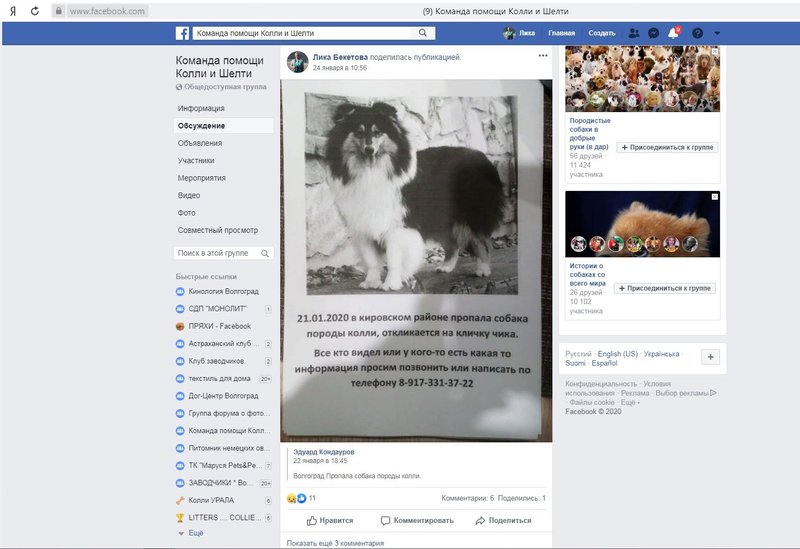
Task: Open post options three-dots menu
Action: click(x=543, y=56)
